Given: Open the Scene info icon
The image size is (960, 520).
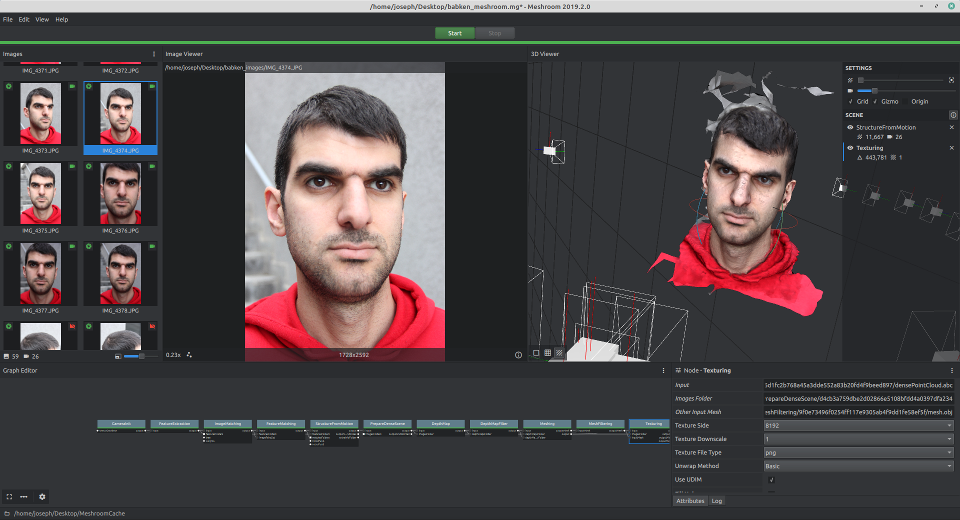Looking at the screenshot, I should pyautogui.click(x=953, y=115).
